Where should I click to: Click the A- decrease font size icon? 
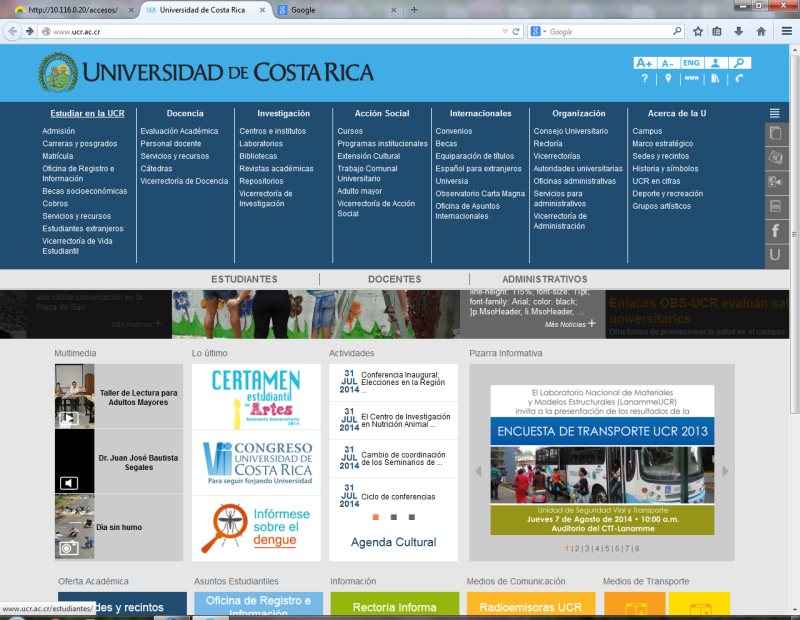[x=667, y=63]
